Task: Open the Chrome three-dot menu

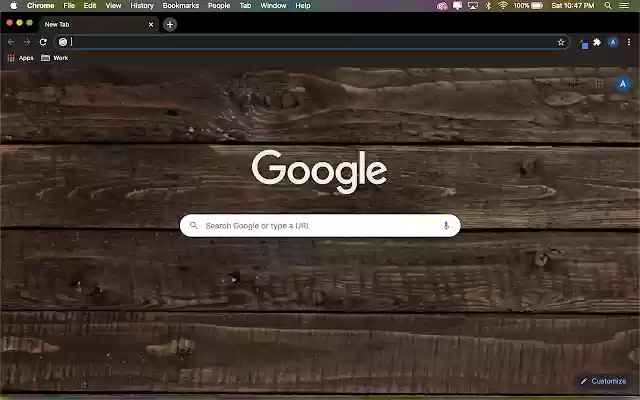Action: (629, 42)
